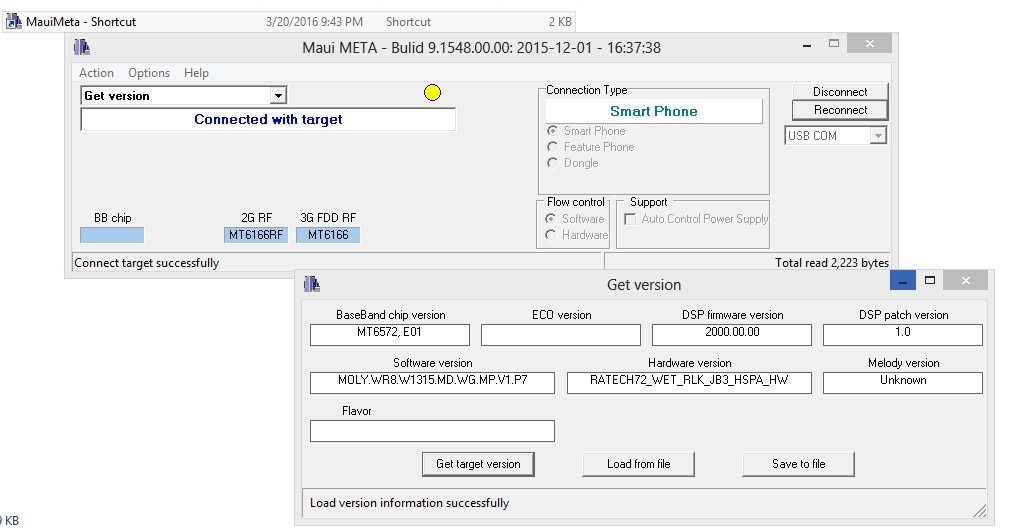Select the Smart Phone radio button
The height and width of the screenshot is (528, 1018).
(x=552, y=131)
